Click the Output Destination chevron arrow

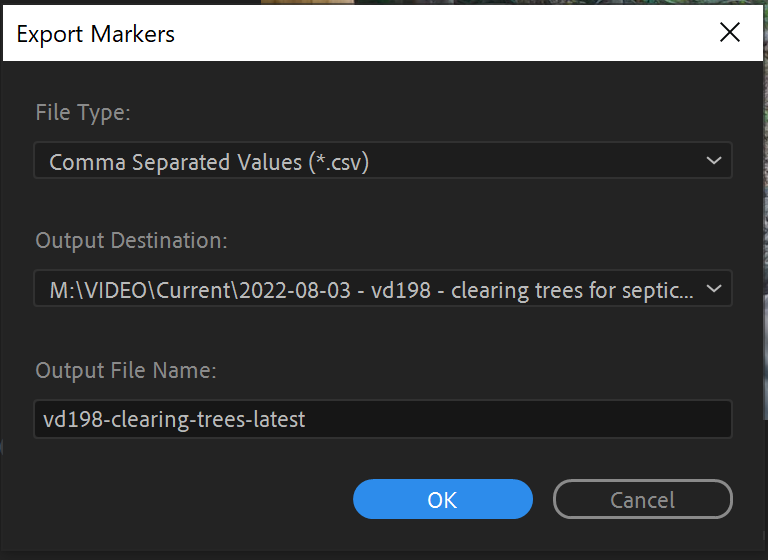(713, 289)
